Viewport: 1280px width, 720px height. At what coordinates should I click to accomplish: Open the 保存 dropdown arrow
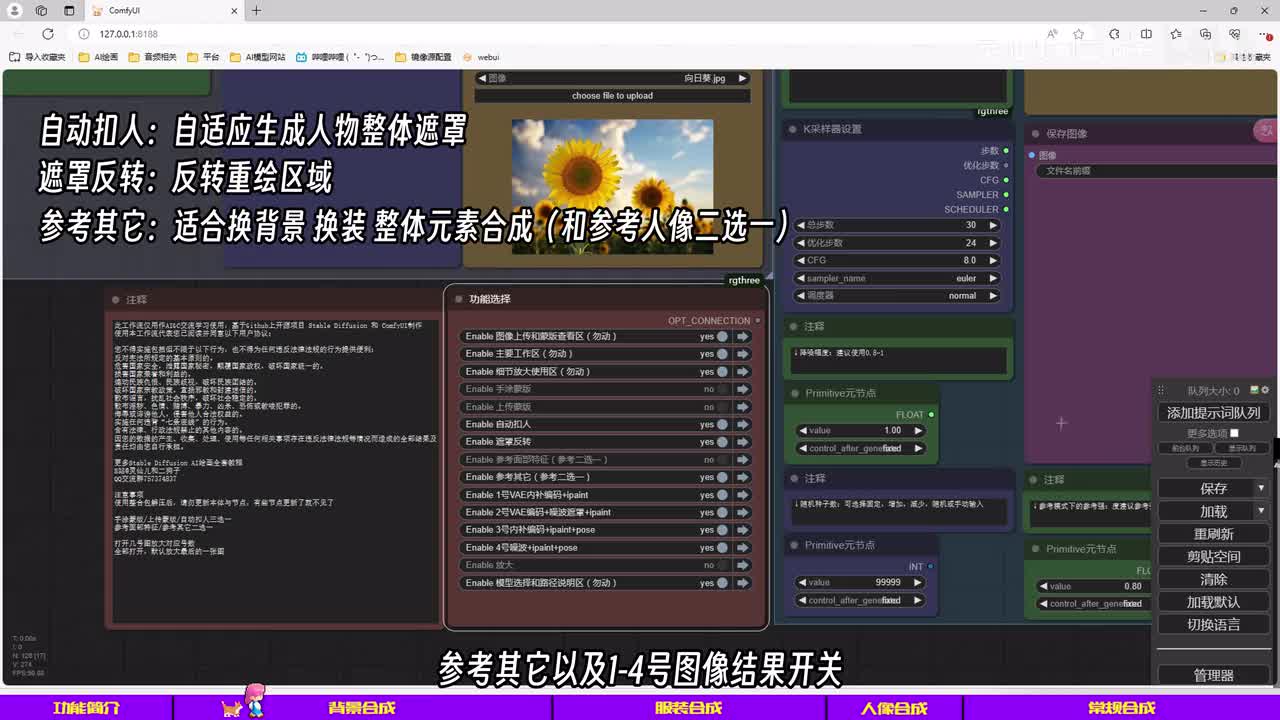pyautogui.click(x=1260, y=488)
